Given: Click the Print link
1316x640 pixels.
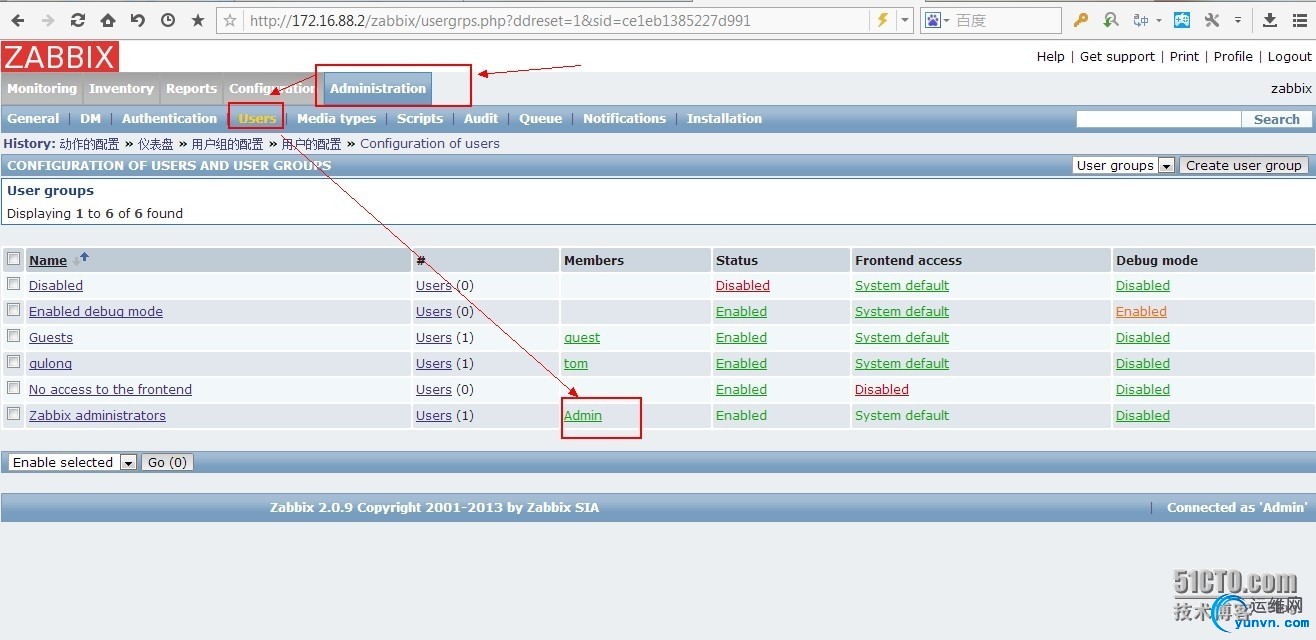Looking at the screenshot, I should (x=1184, y=56).
